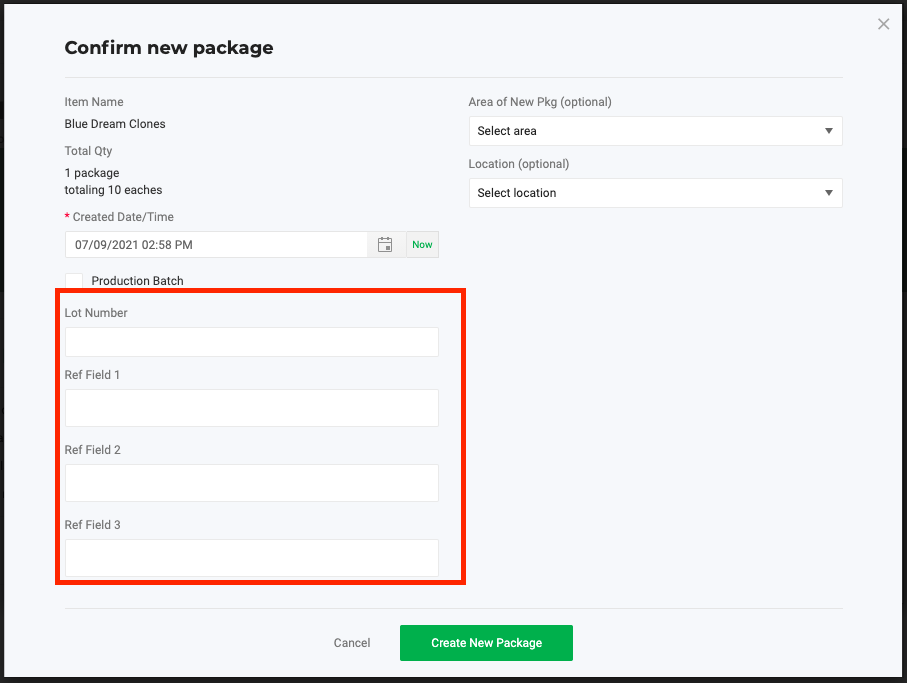Click into the Ref Field 3 box

point(252,558)
